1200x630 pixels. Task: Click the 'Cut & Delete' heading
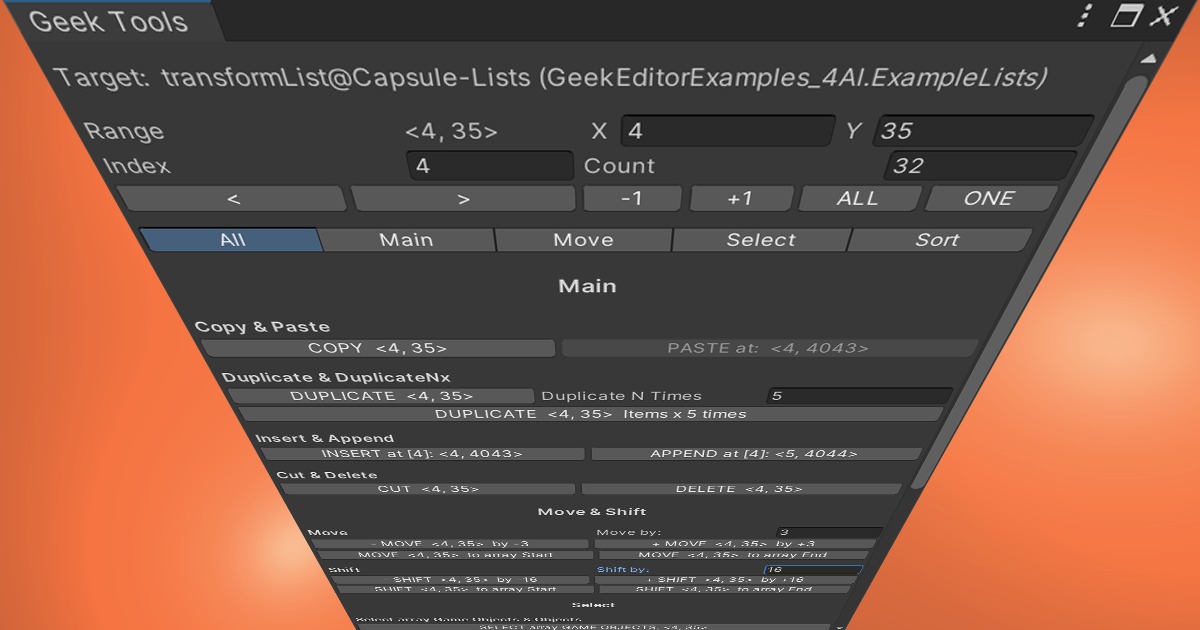pos(326,475)
